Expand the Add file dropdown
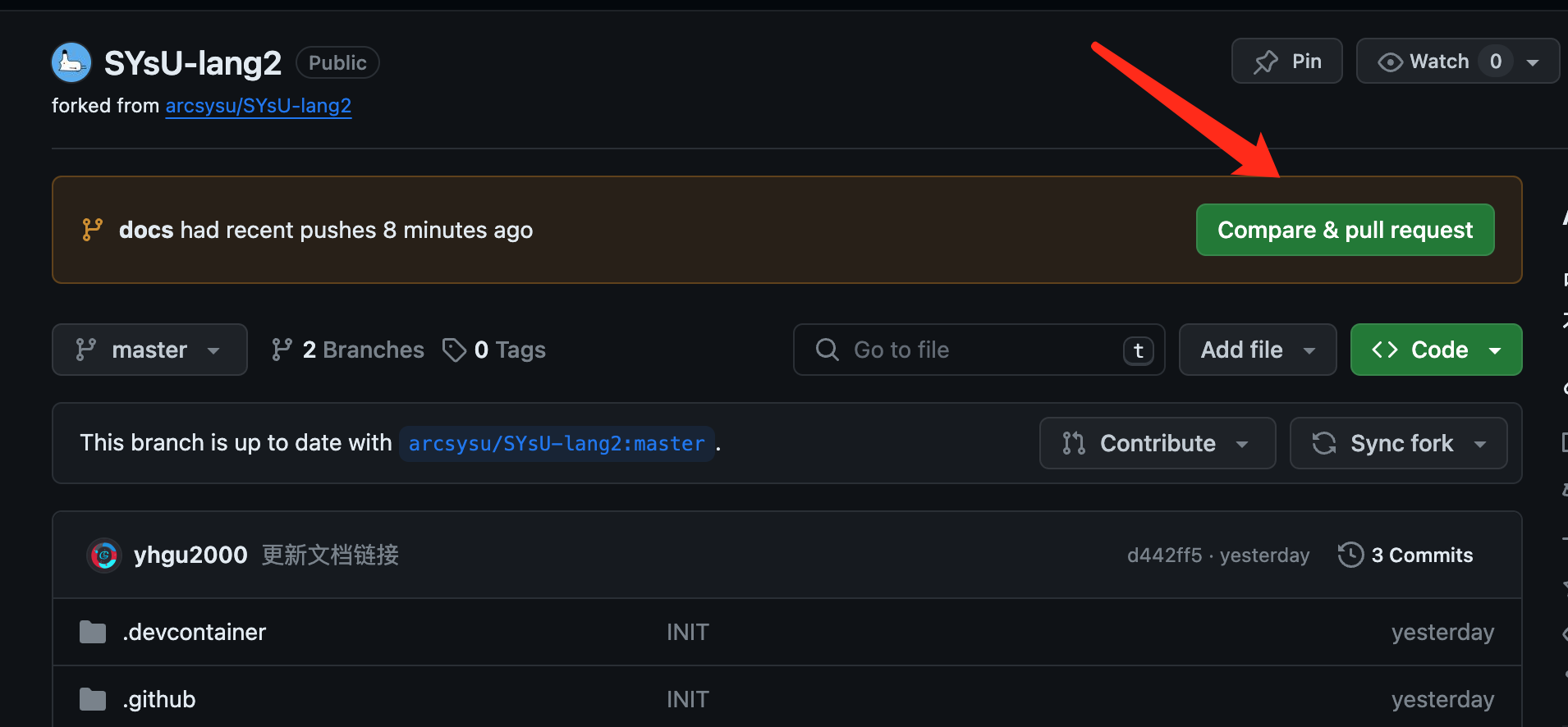Image resolution: width=1568 pixels, height=727 pixels. coord(1257,350)
